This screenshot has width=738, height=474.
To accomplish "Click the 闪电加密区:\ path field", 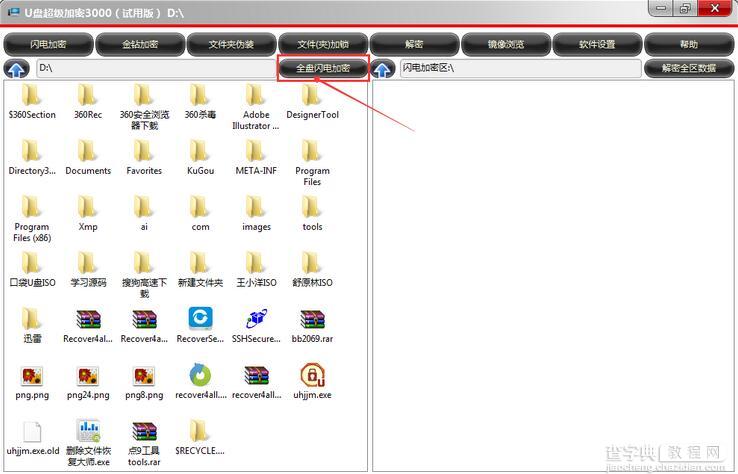I will tap(521, 68).
